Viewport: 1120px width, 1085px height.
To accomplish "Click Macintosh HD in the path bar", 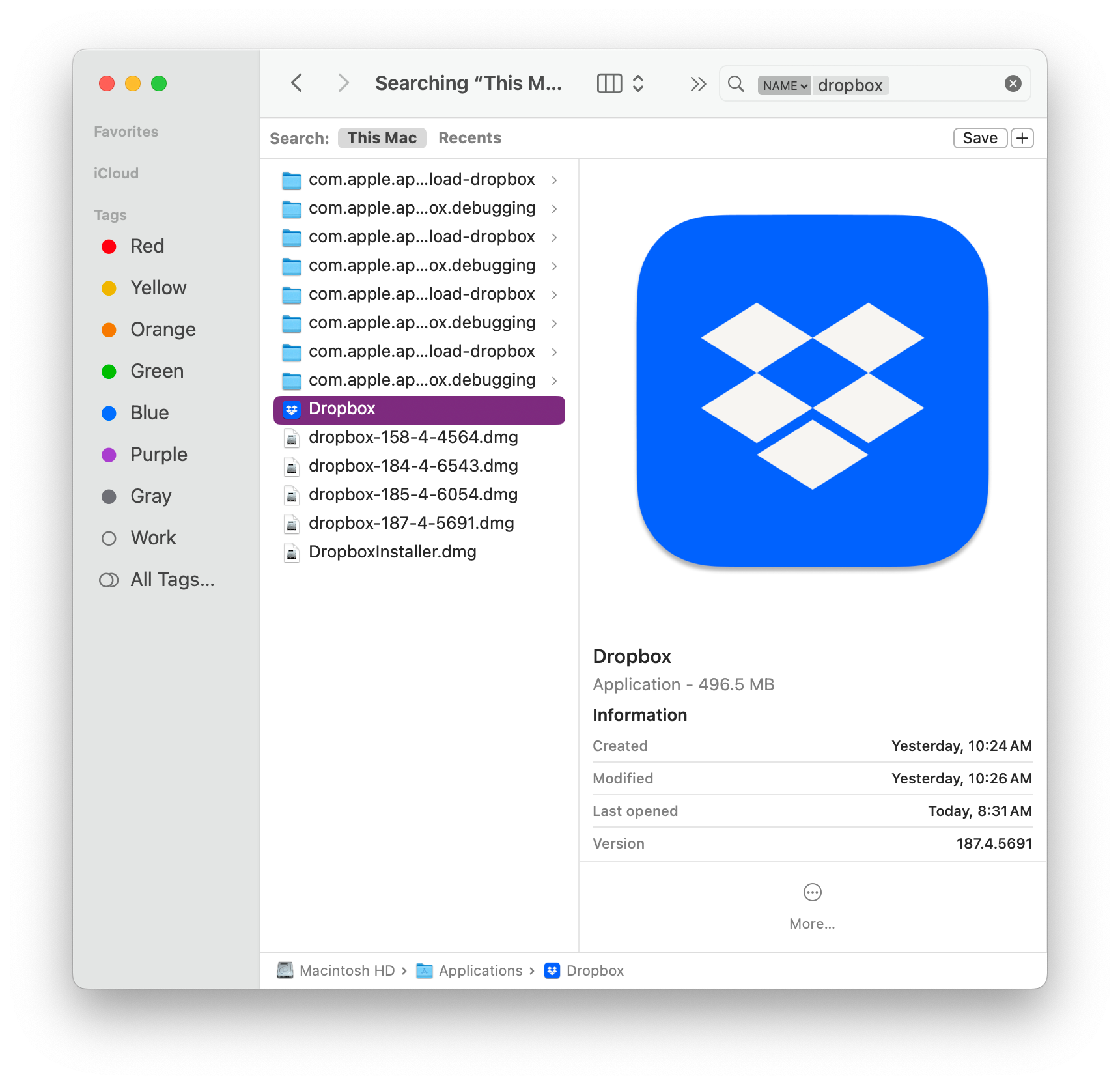I will click(336, 970).
